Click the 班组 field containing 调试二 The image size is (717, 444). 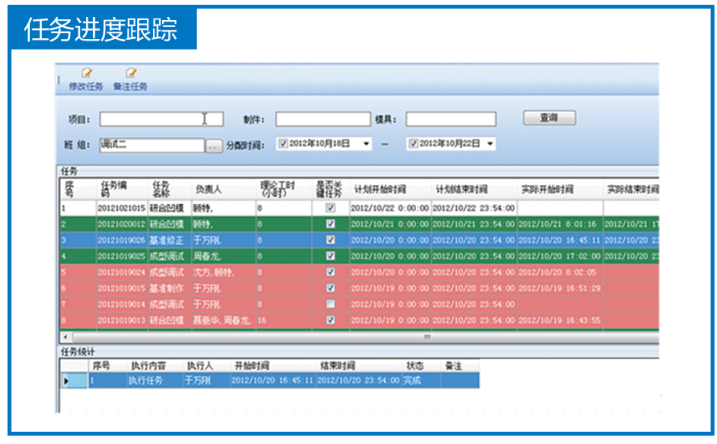(x=152, y=145)
